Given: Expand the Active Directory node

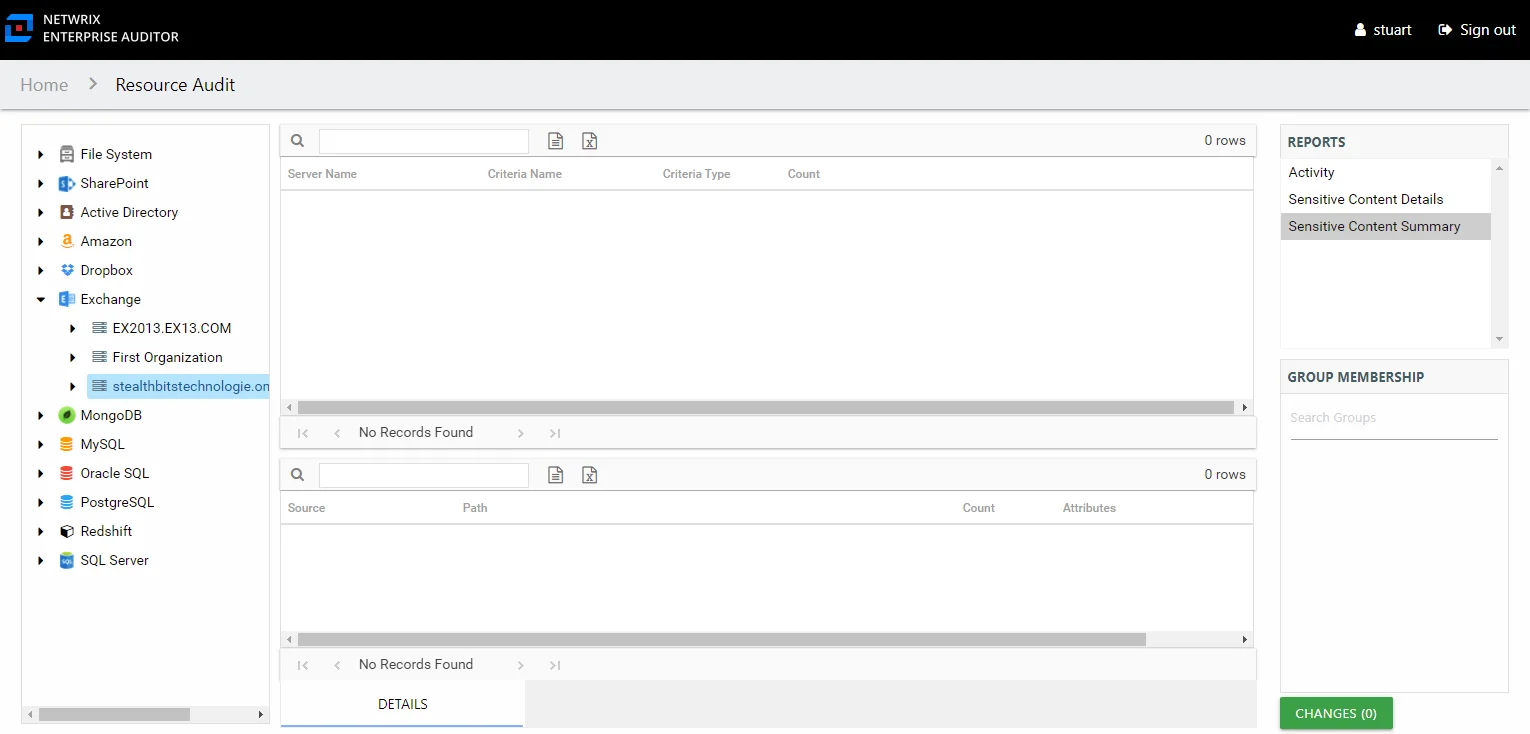Looking at the screenshot, I should [x=41, y=212].
